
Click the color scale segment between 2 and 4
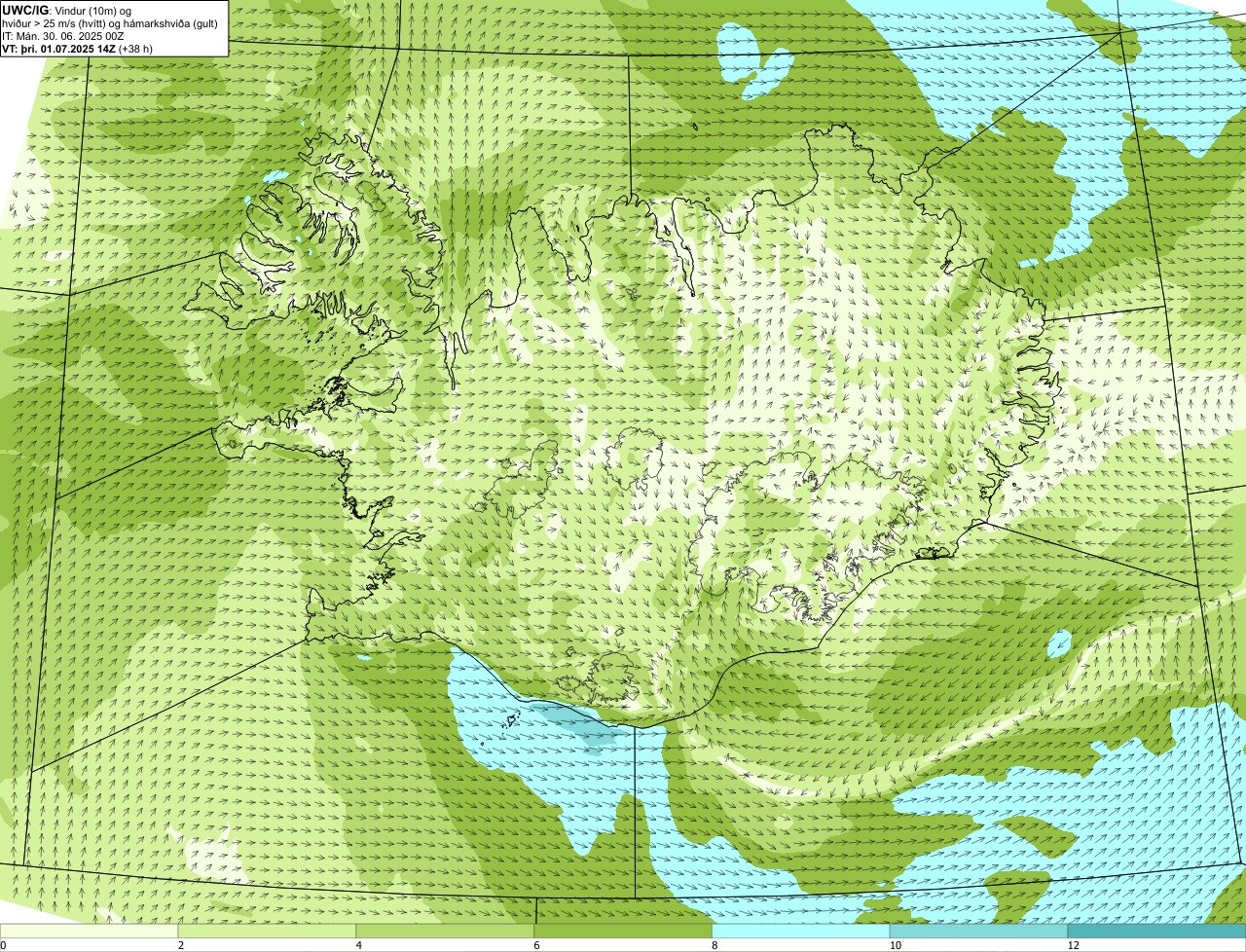click(x=268, y=932)
